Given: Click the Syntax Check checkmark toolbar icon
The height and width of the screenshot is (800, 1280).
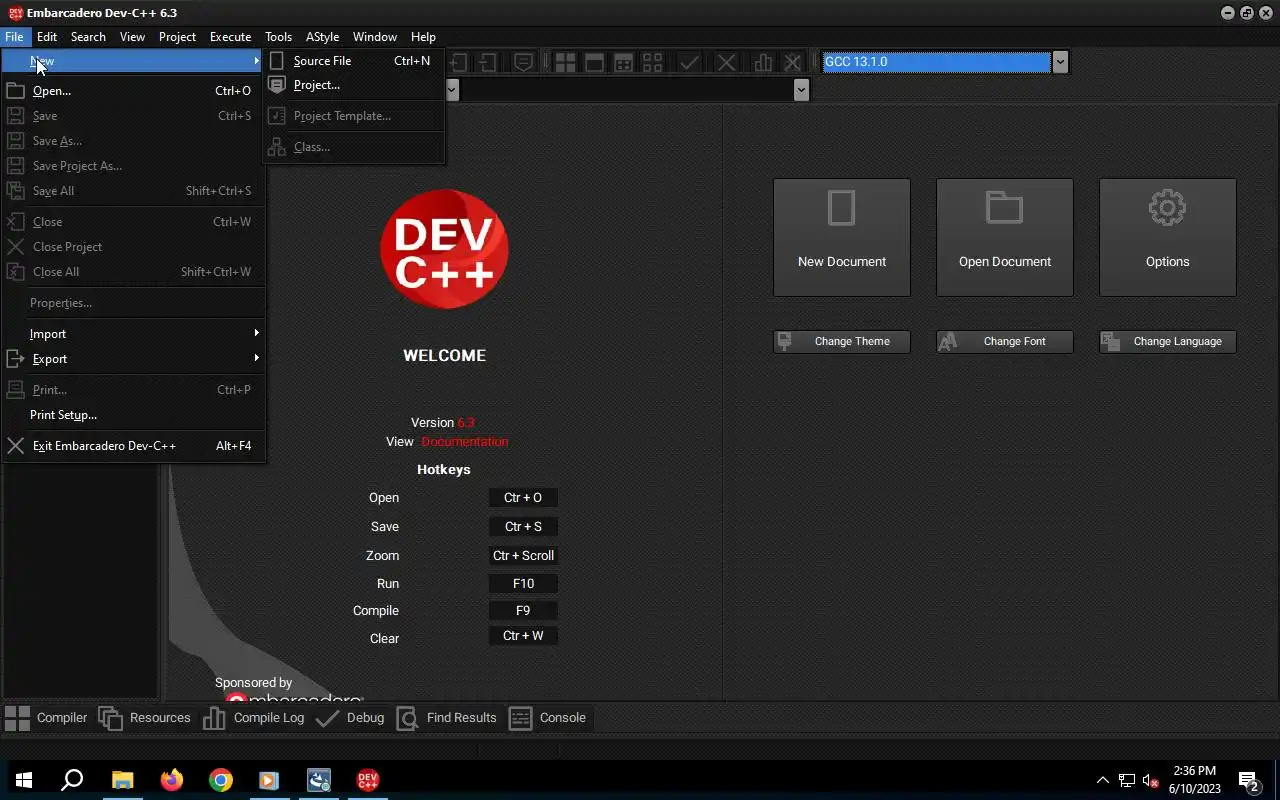Looking at the screenshot, I should click(x=690, y=62).
